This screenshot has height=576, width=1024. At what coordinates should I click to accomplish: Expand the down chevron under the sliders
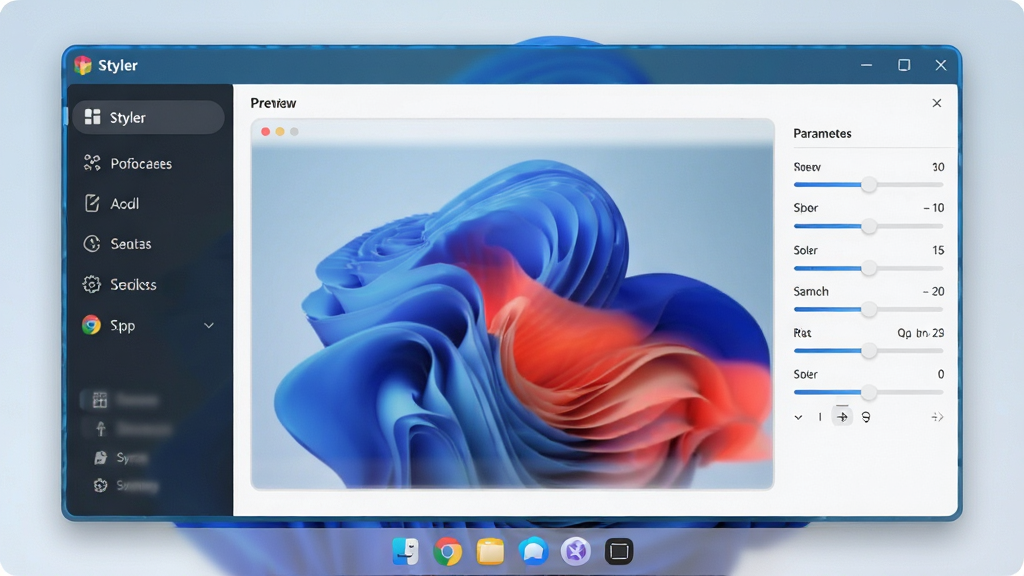click(798, 417)
